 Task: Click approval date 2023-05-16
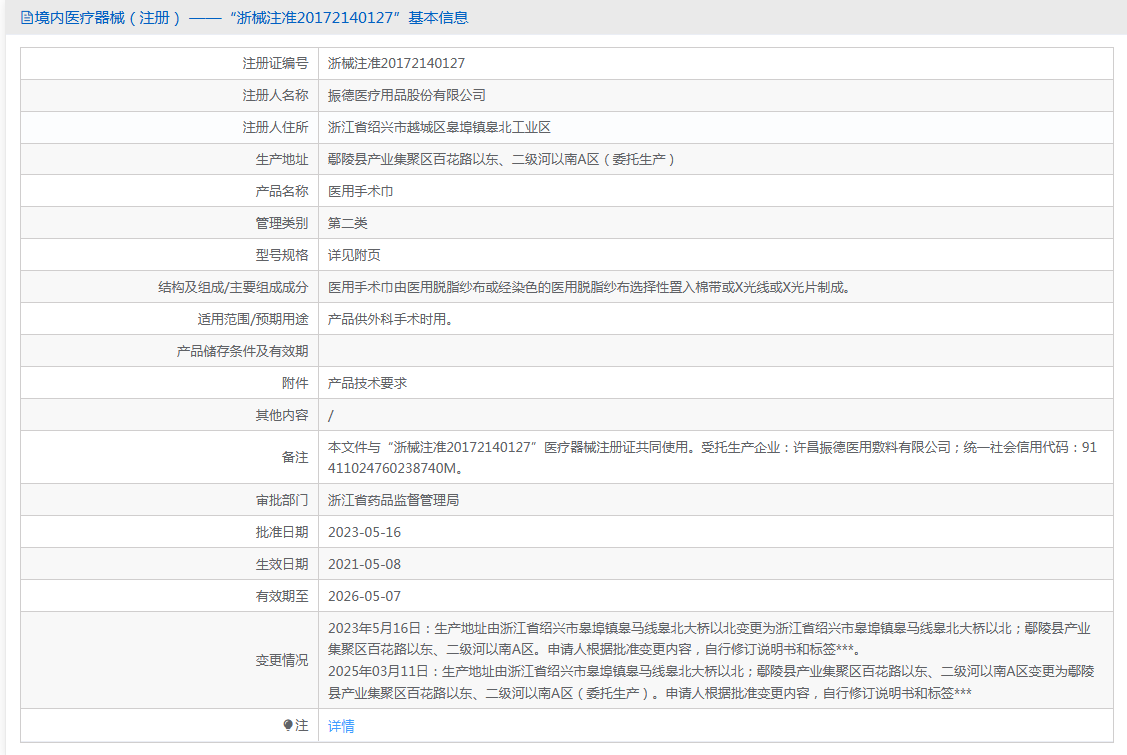(364, 533)
